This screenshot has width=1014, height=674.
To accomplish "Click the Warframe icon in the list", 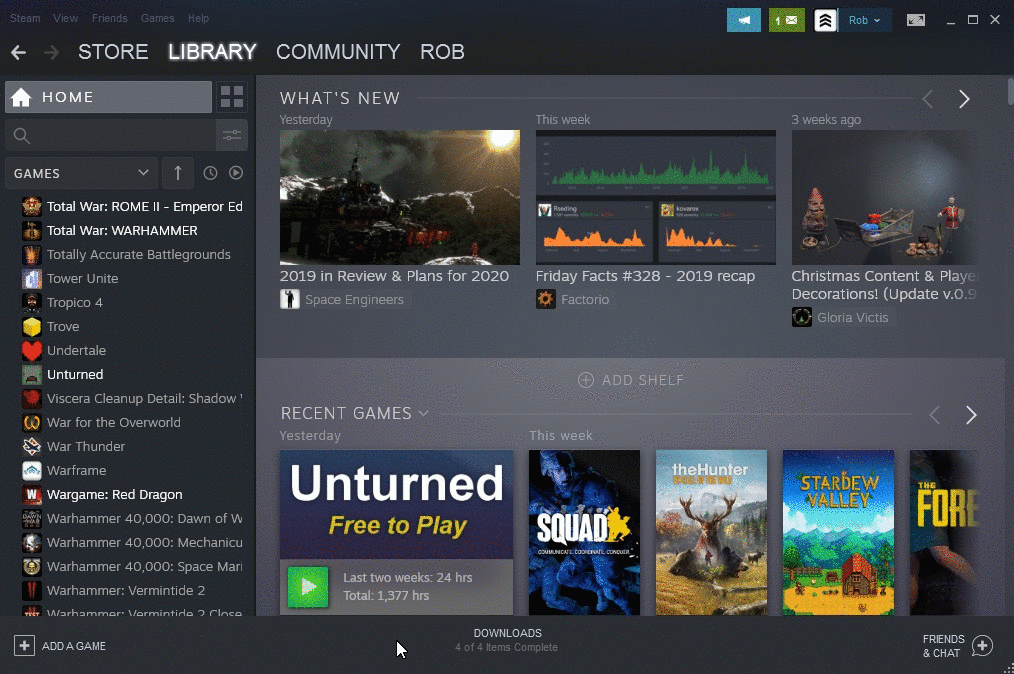I will coord(32,470).
